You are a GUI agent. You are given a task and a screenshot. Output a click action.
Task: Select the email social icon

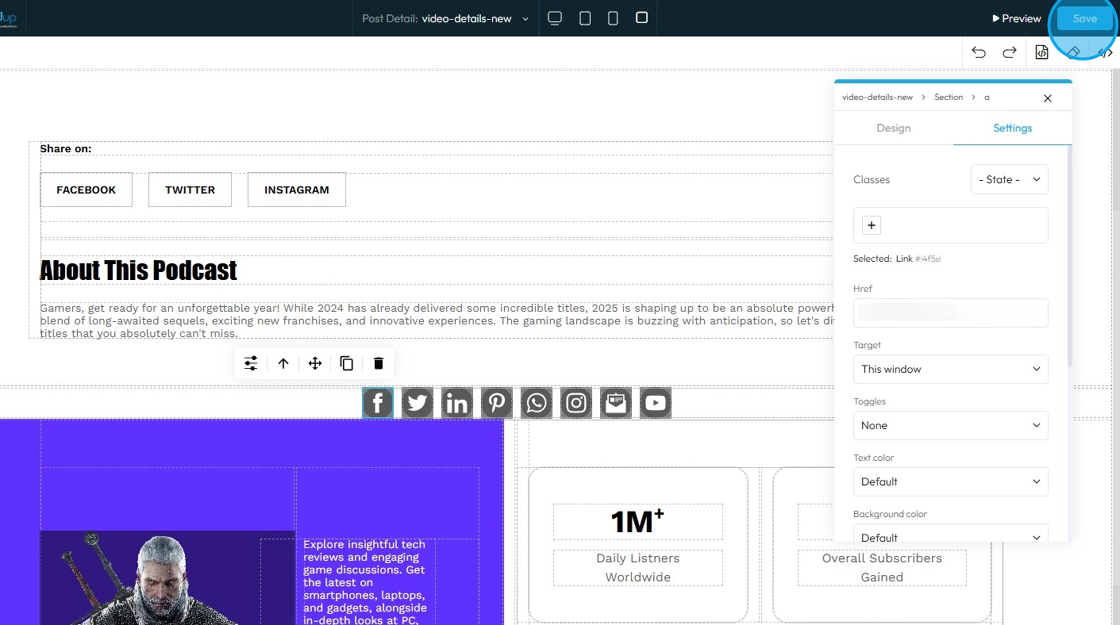pyautogui.click(x=616, y=403)
